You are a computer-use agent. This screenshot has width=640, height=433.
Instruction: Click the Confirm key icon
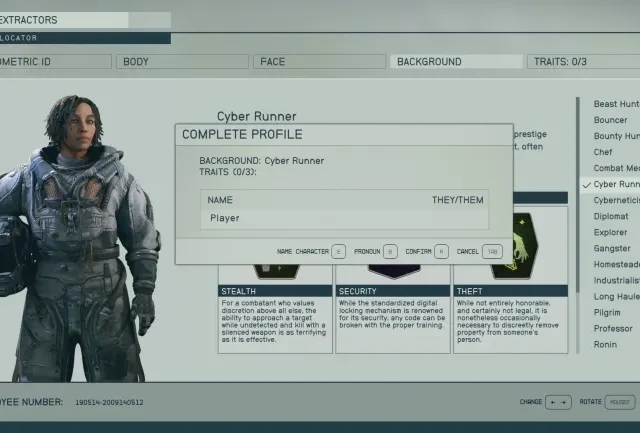443,251
